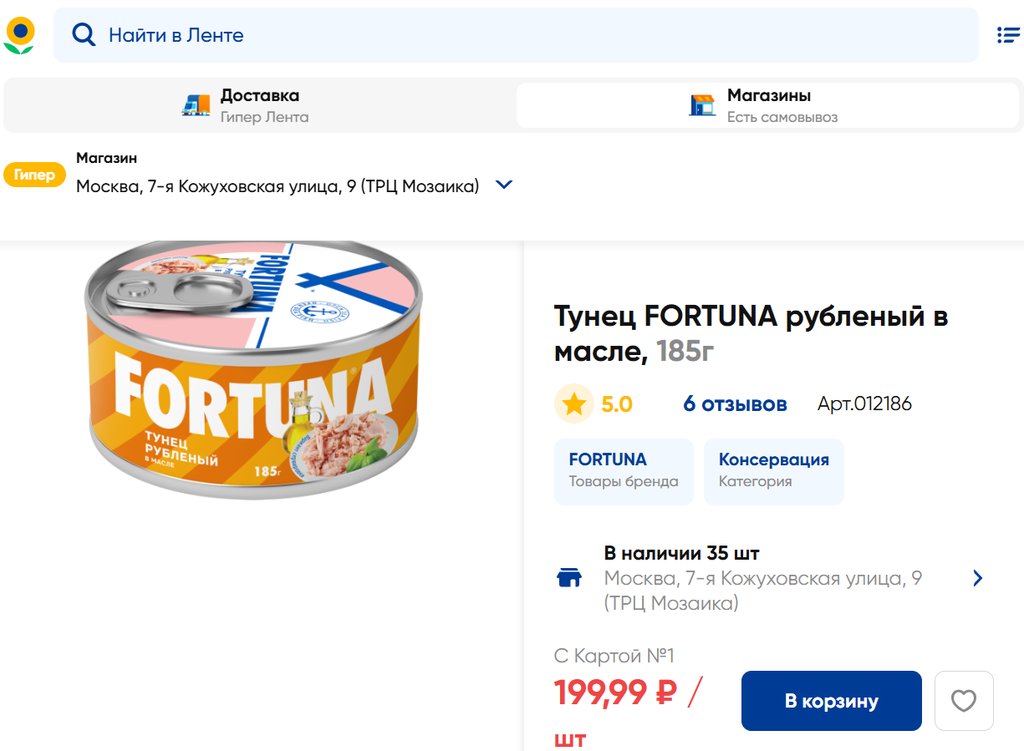Click the store address text in header
This screenshot has height=751, width=1024.
(x=277, y=186)
